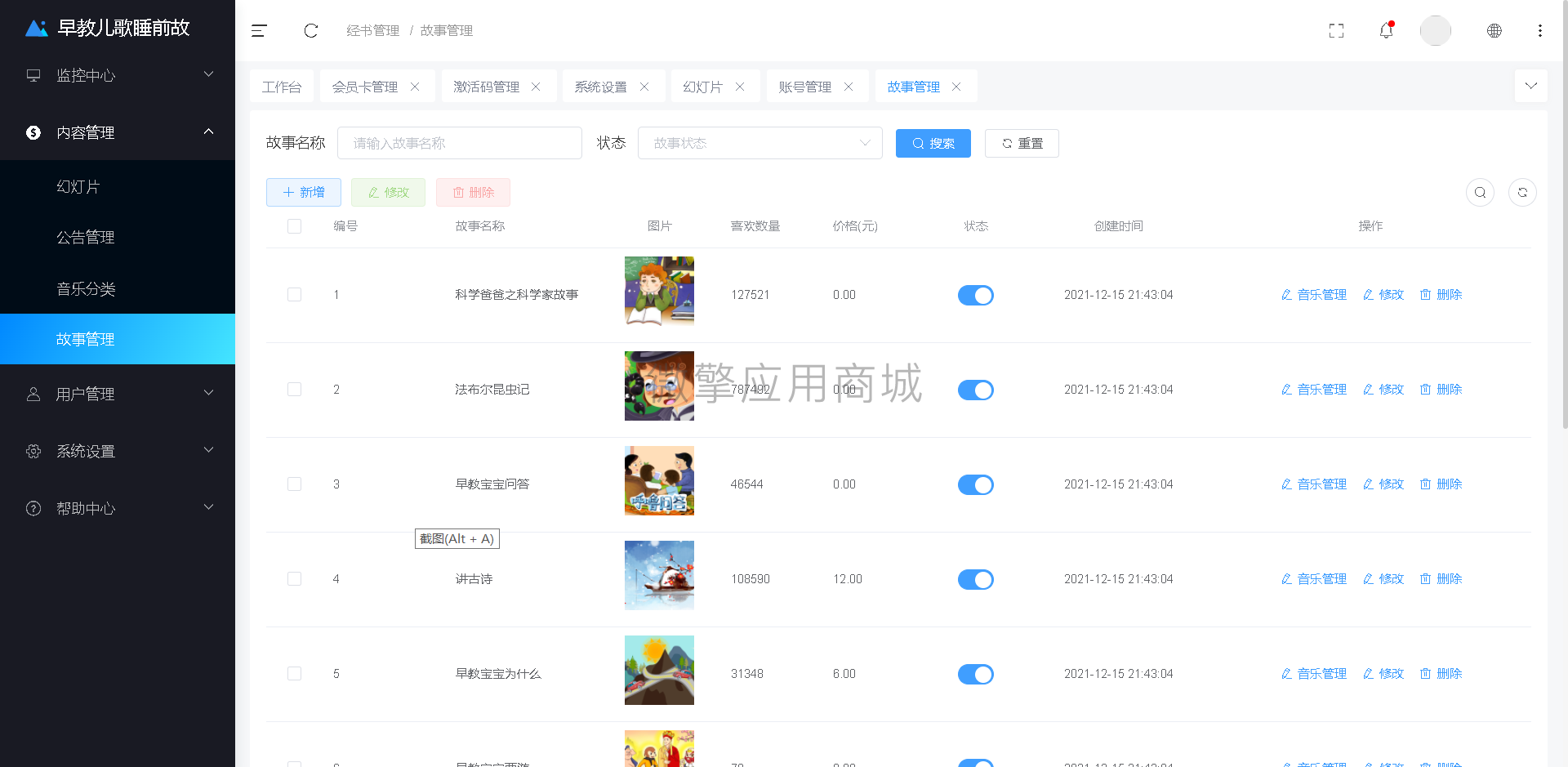Open thumbnail for 科学爸爸之科学家故事

click(659, 291)
